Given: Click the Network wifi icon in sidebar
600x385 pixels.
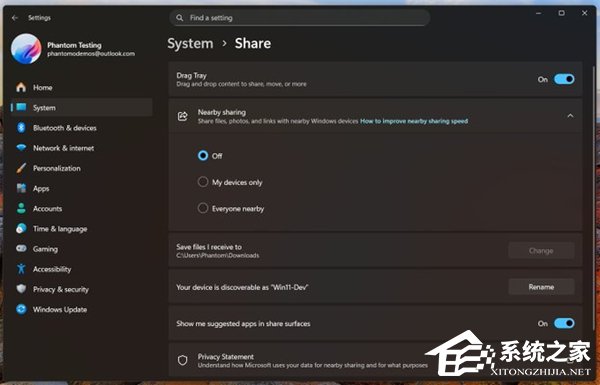Looking at the screenshot, I should [21, 148].
